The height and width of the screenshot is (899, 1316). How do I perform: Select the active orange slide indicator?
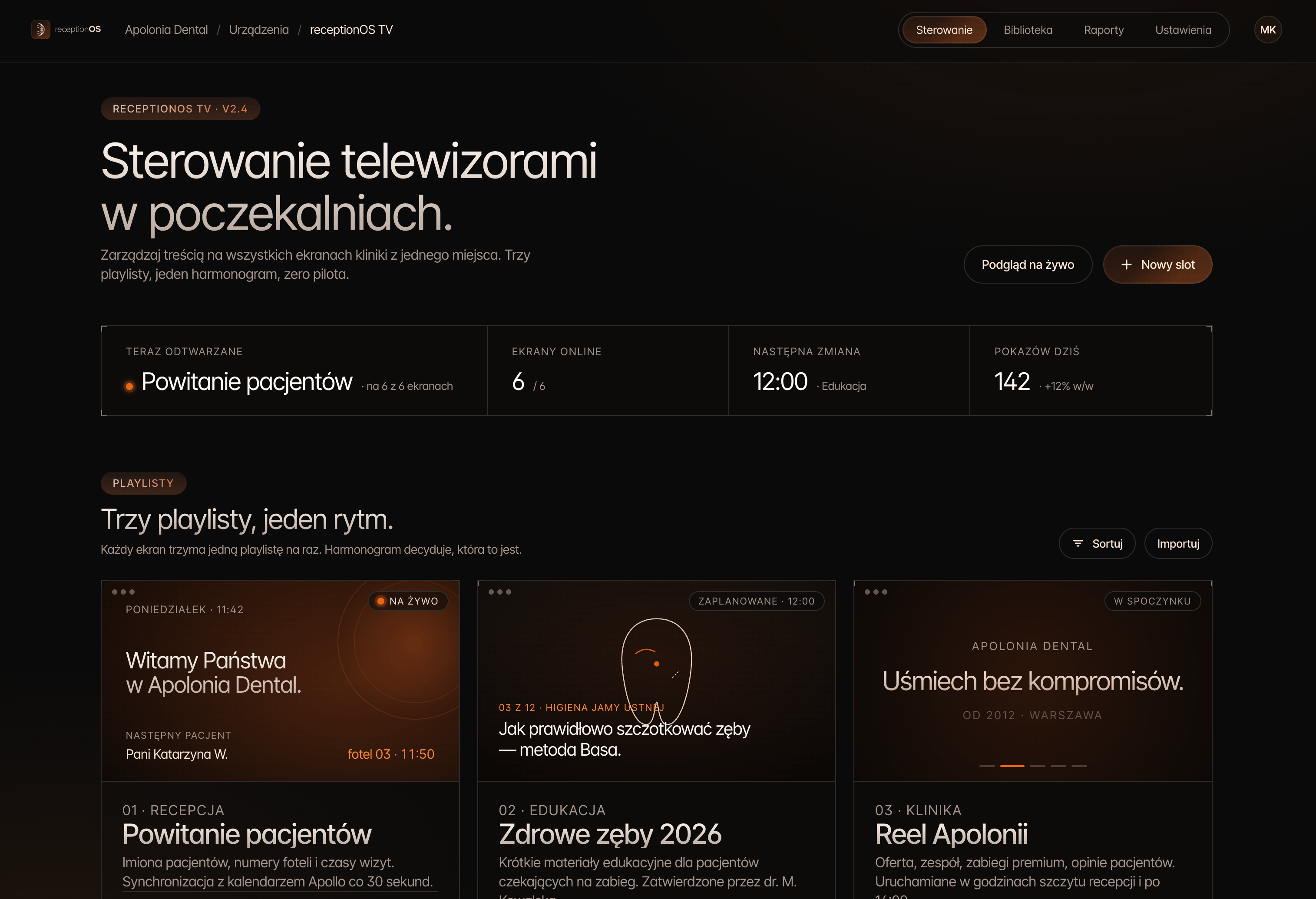pyautogui.click(x=1012, y=766)
